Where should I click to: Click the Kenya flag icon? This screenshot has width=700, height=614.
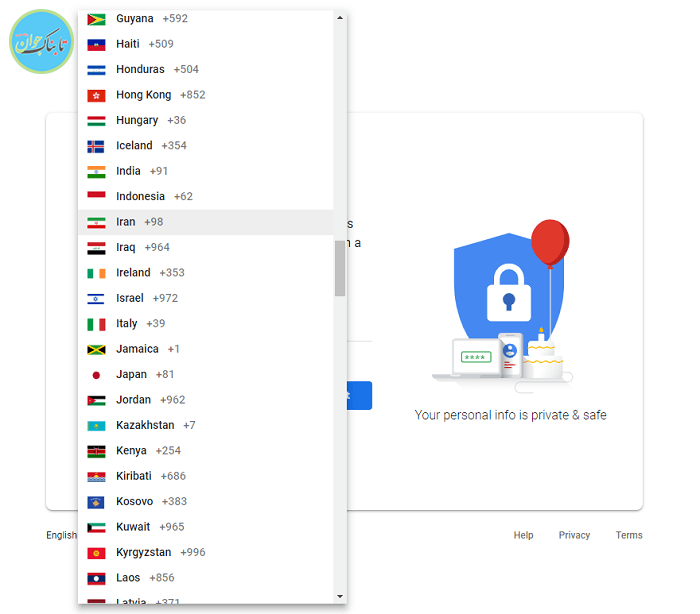(x=96, y=451)
